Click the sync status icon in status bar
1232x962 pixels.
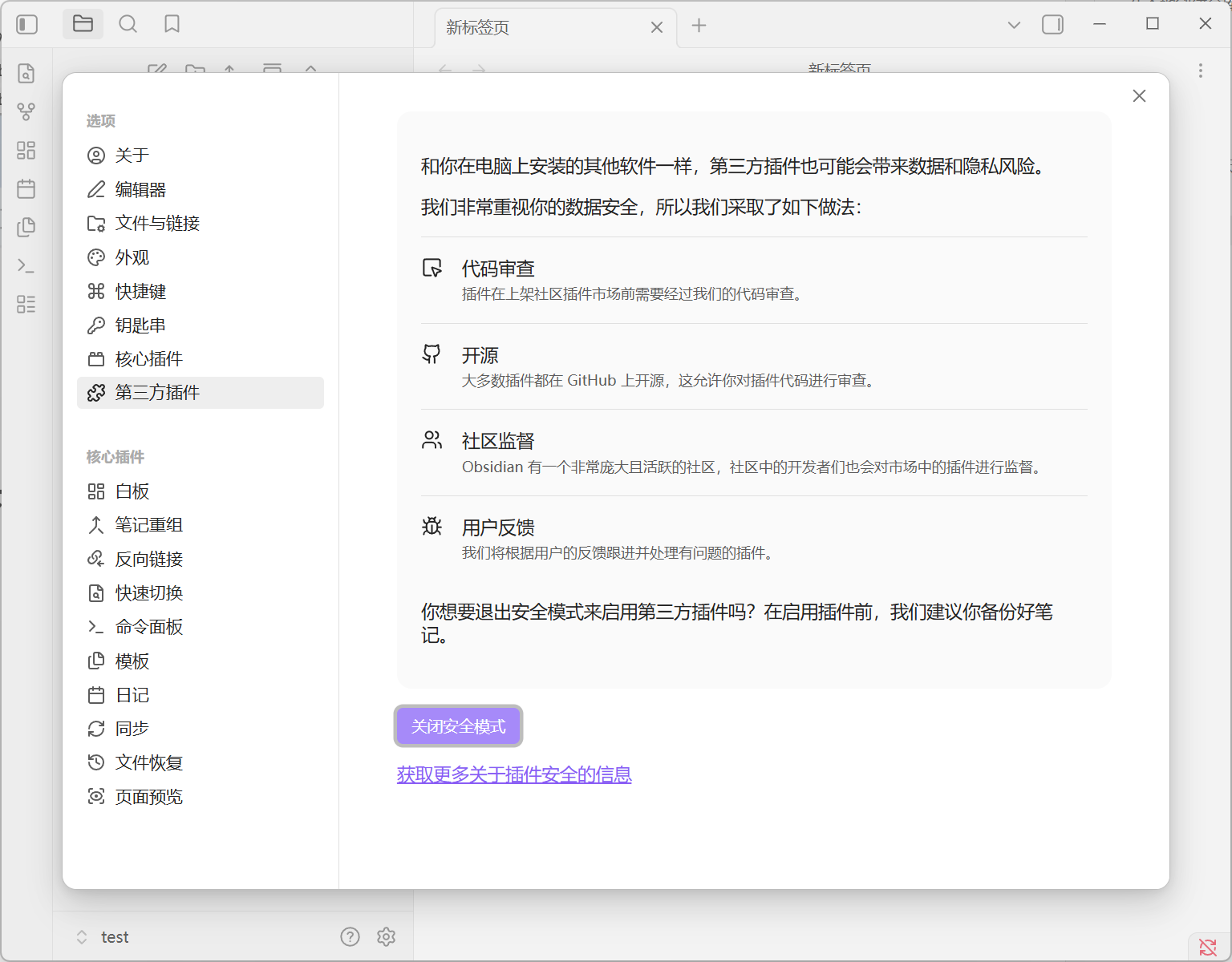pos(1208,948)
